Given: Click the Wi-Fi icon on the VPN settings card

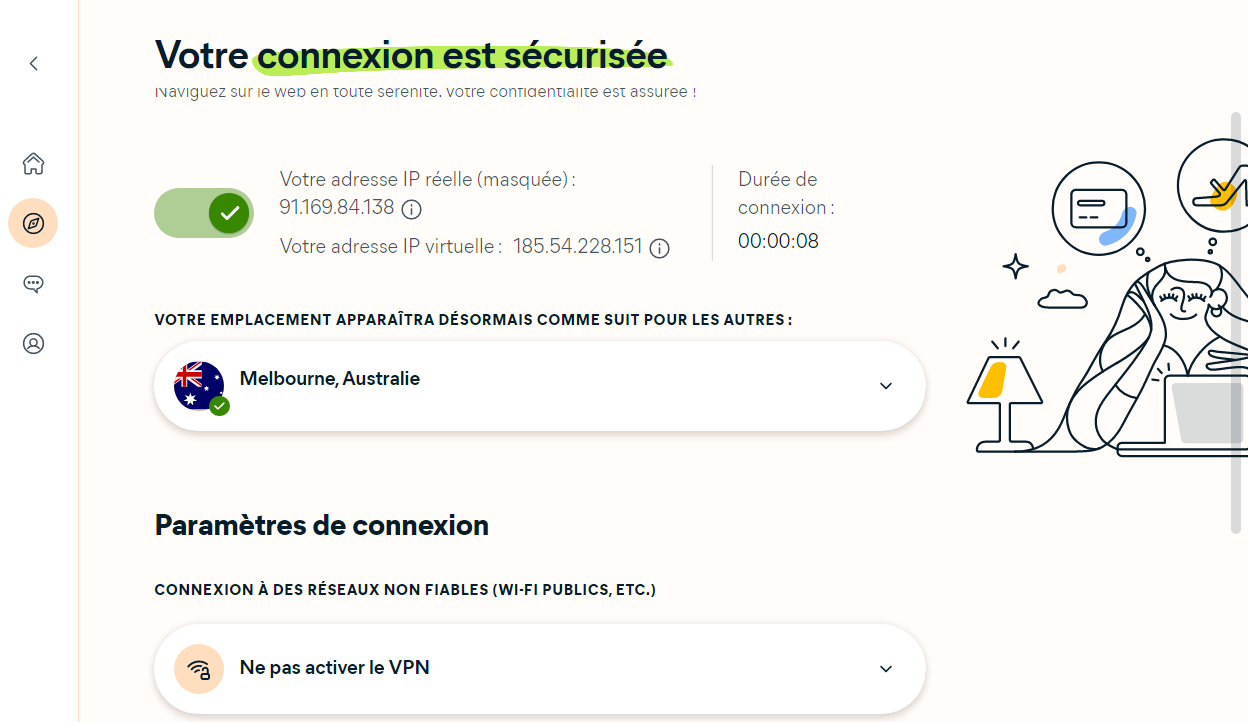Looking at the screenshot, I should (x=199, y=668).
